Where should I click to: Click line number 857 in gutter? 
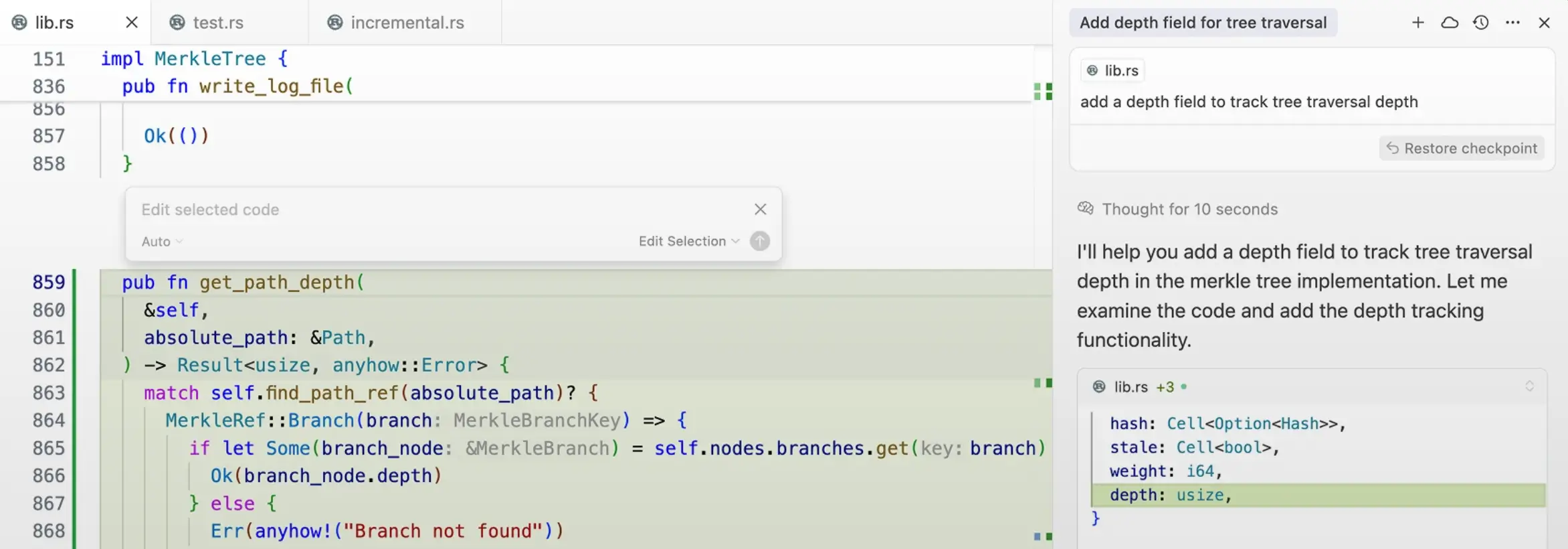49,136
